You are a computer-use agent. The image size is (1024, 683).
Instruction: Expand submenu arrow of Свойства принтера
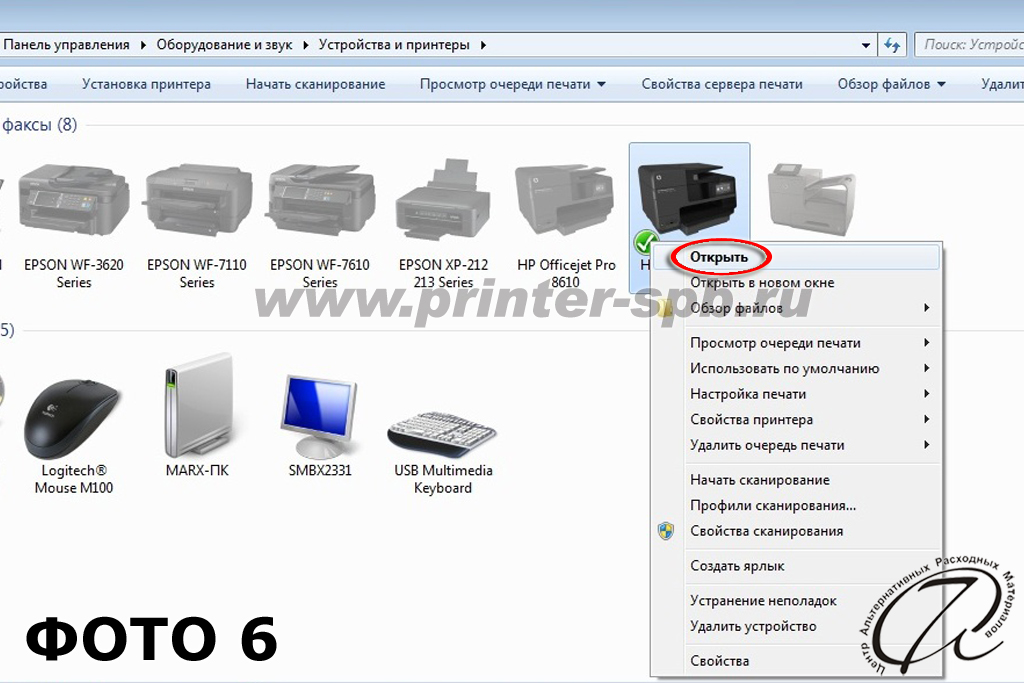click(x=927, y=419)
